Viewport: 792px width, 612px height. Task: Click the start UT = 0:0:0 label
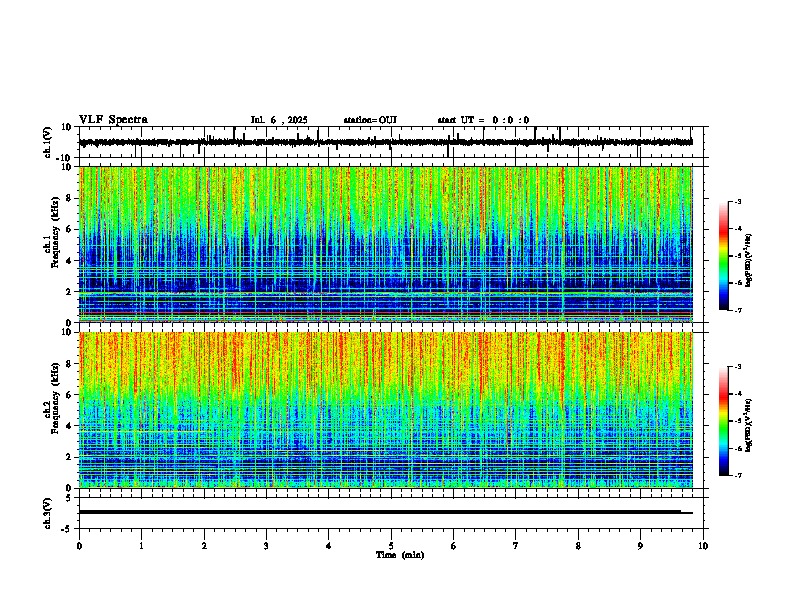(x=483, y=120)
